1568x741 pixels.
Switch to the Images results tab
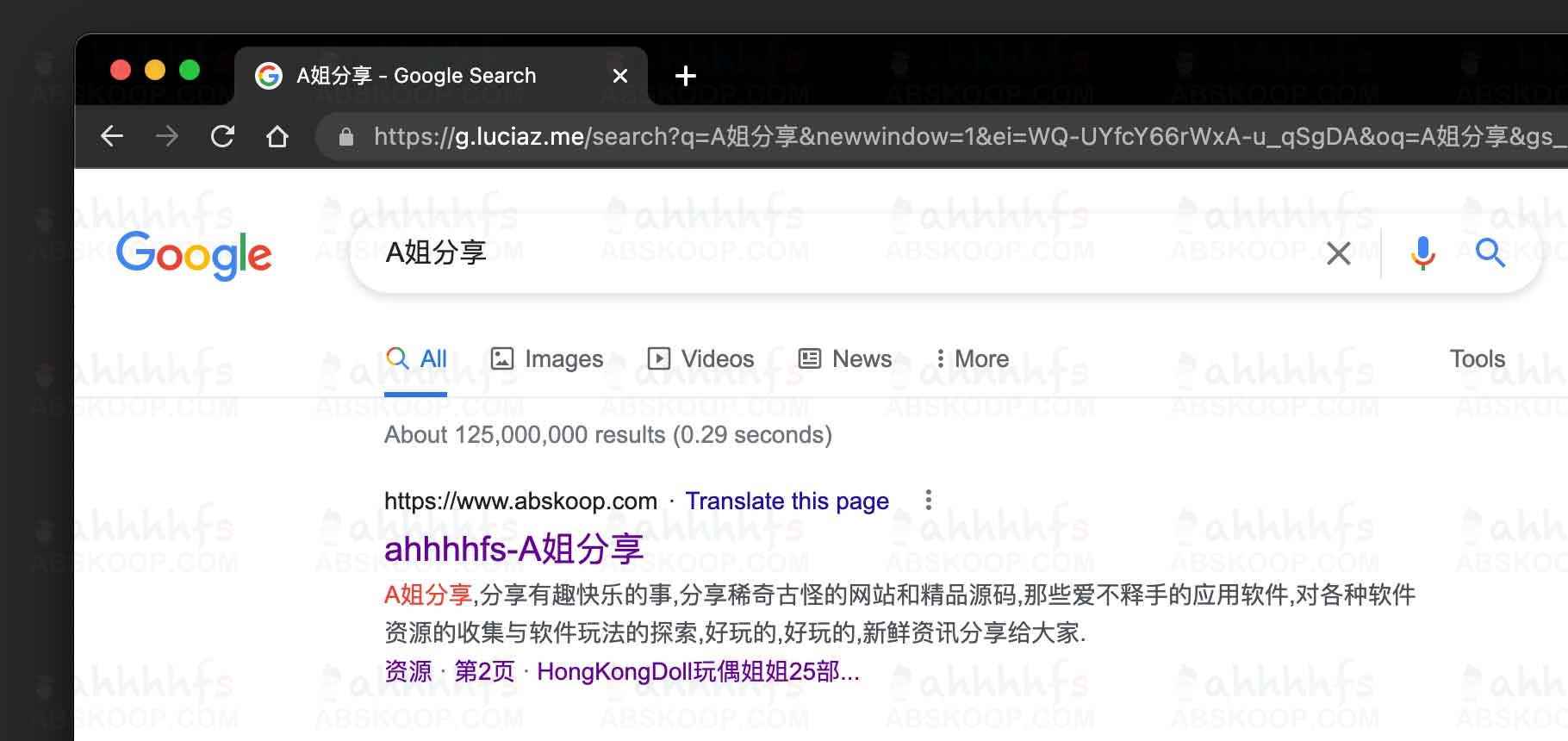546,358
